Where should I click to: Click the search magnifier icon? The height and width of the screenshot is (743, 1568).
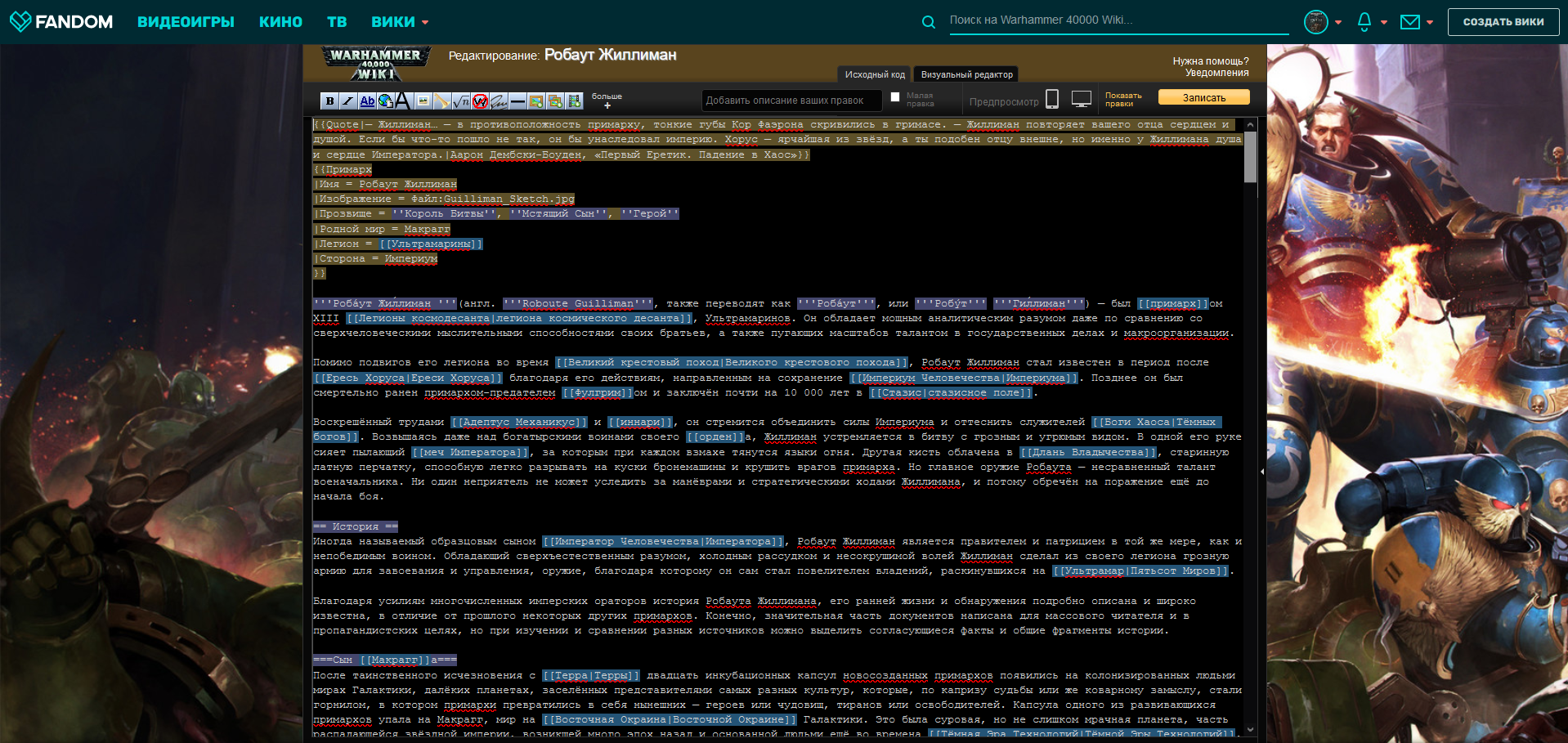pos(928,22)
